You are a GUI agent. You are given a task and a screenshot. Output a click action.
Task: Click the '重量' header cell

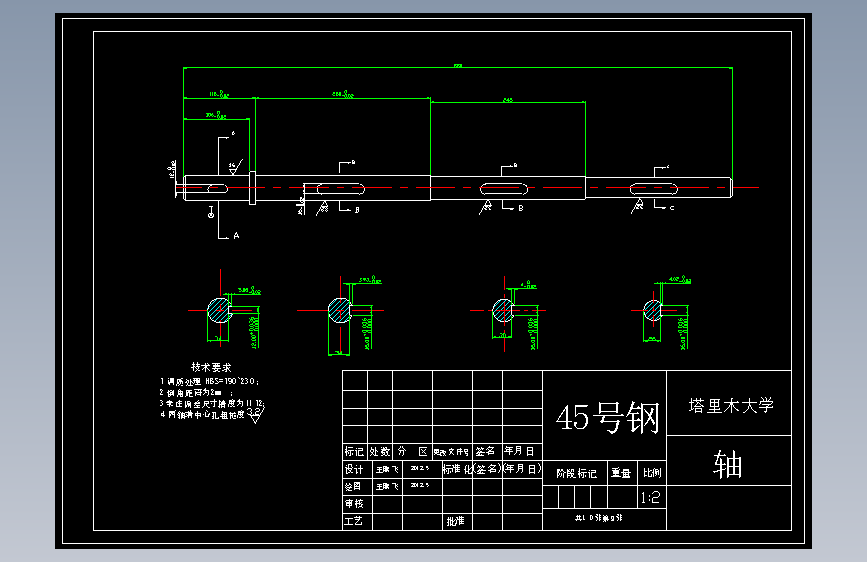coord(620,473)
